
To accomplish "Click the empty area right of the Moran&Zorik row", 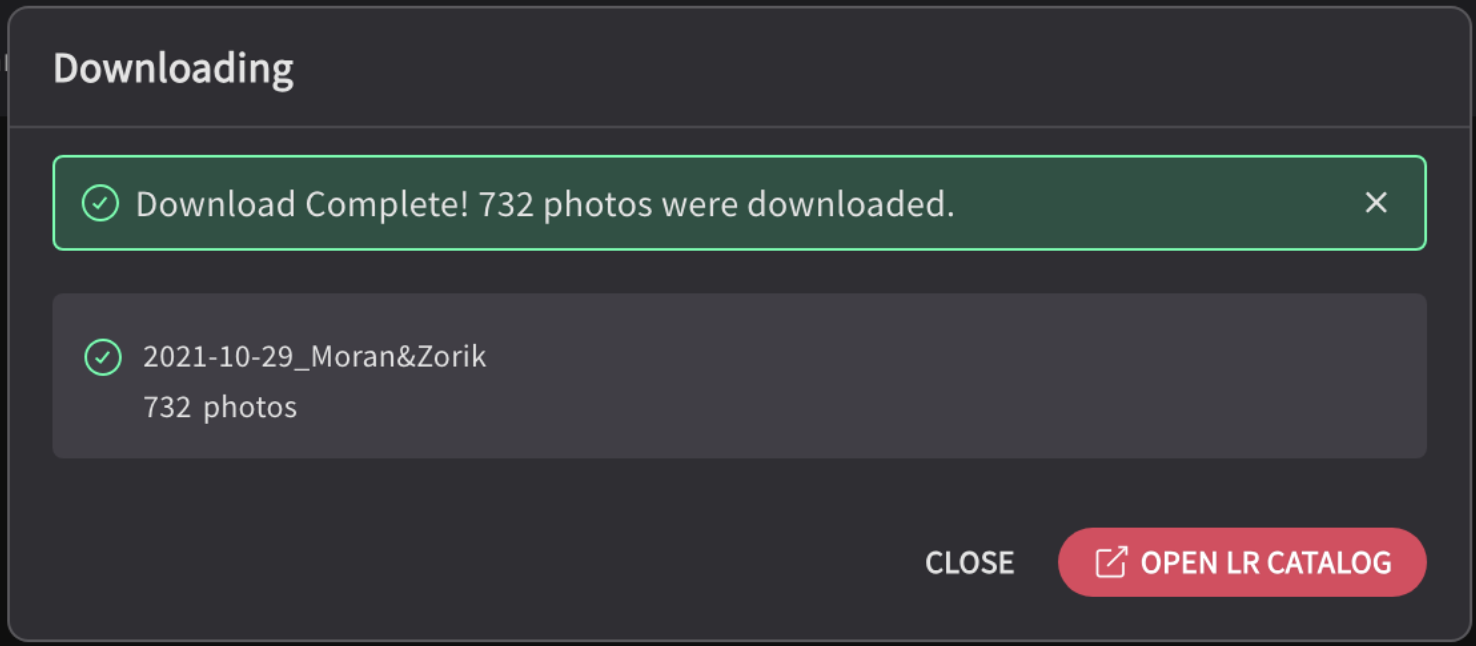I will pos(950,376).
